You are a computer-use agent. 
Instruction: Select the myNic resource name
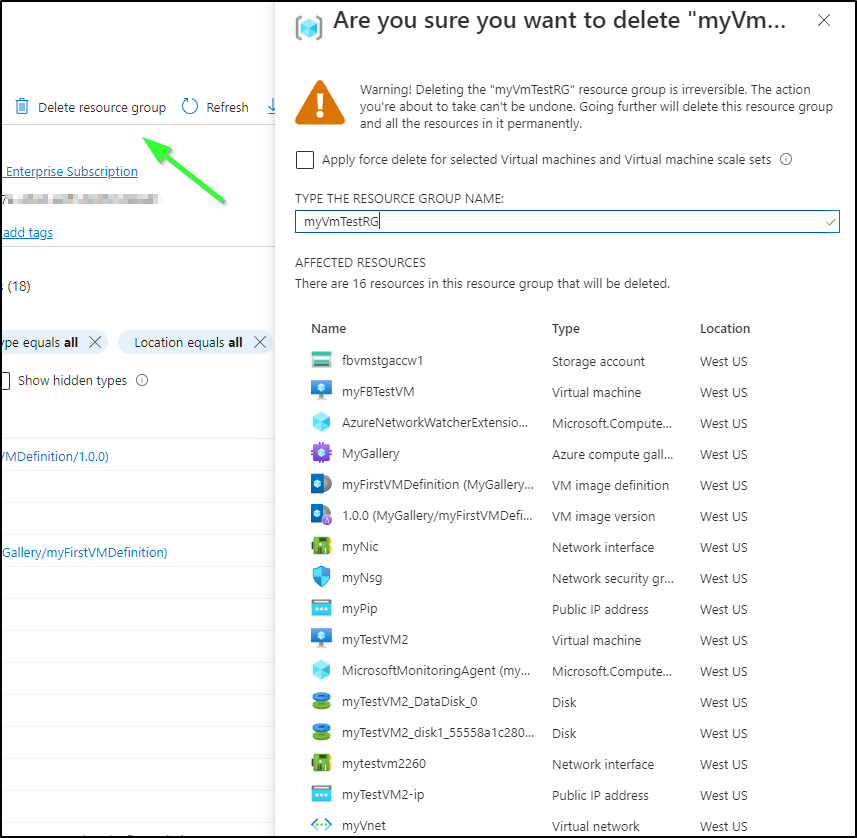360,546
